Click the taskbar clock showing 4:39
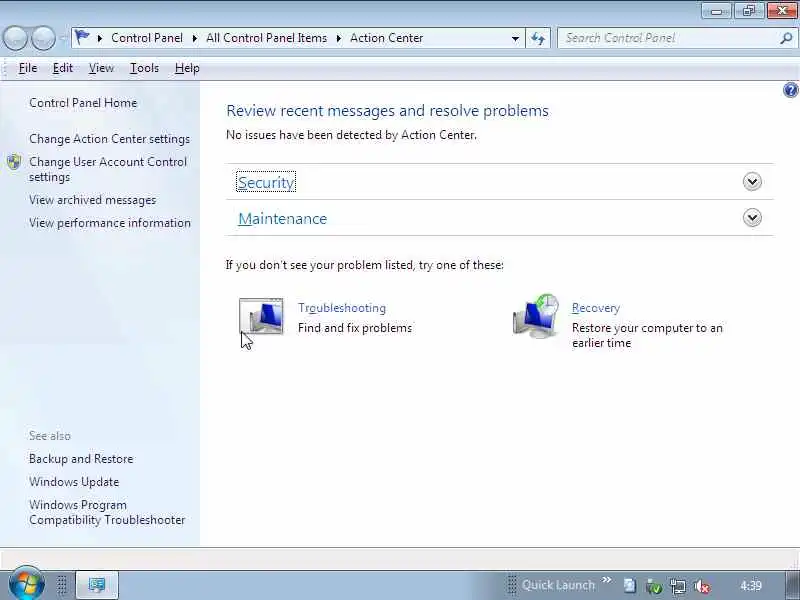Viewport: 800px width, 600px height. 751,586
